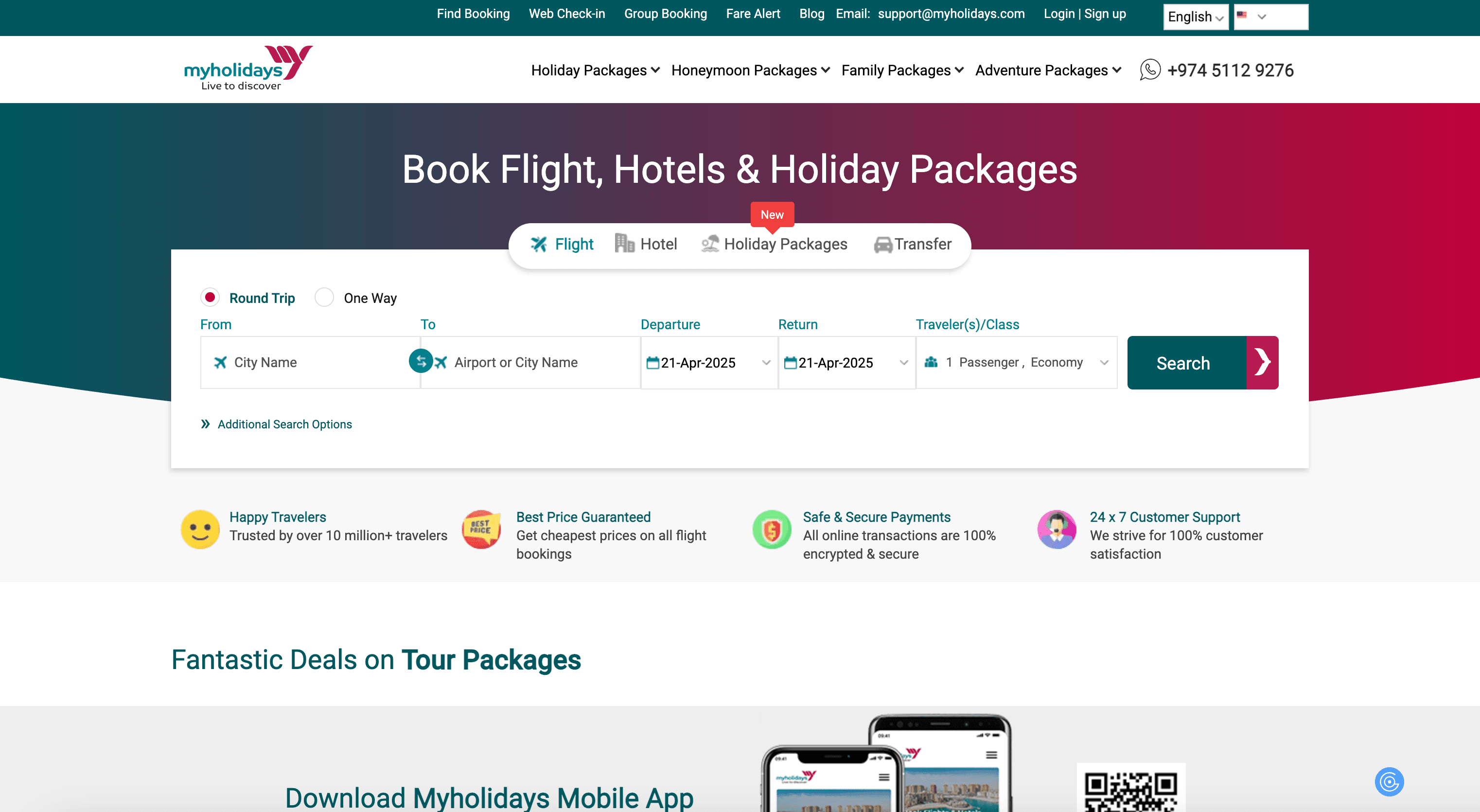Click the Return calendar icon
The height and width of the screenshot is (812, 1480).
coord(791,363)
